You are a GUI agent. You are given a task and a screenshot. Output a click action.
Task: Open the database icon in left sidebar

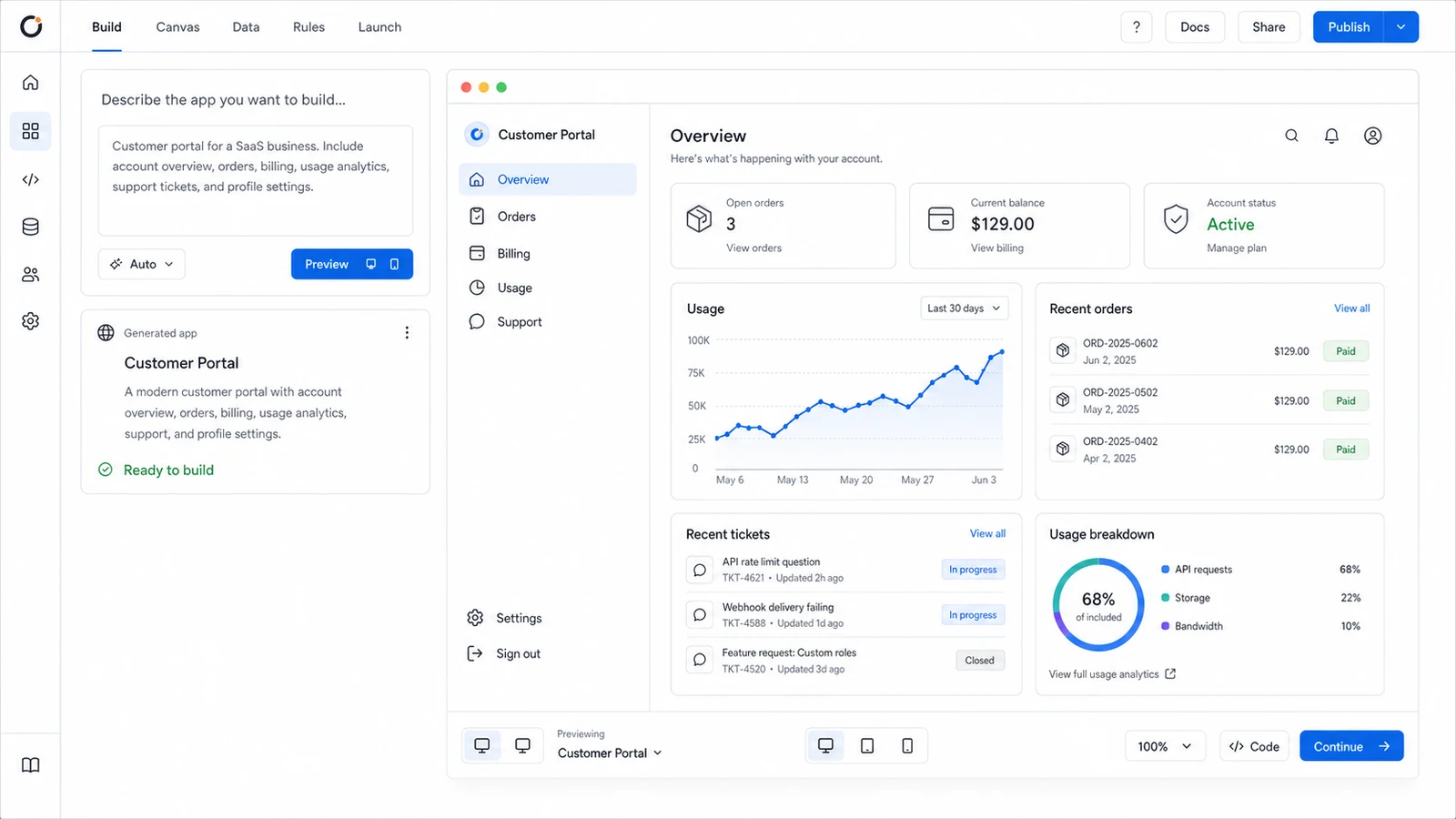coord(31,227)
